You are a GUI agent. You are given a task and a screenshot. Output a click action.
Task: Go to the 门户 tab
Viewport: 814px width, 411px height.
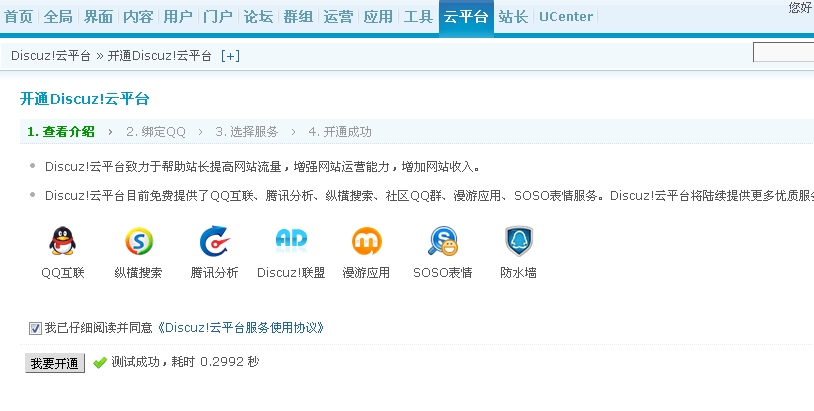(x=218, y=17)
